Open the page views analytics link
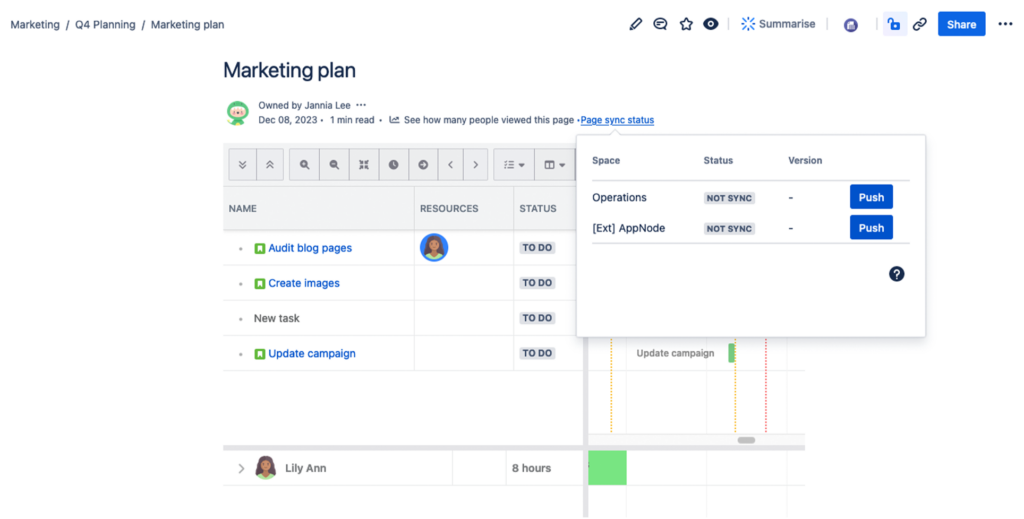Viewport: 1024px width, 519px height. tap(481, 119)
